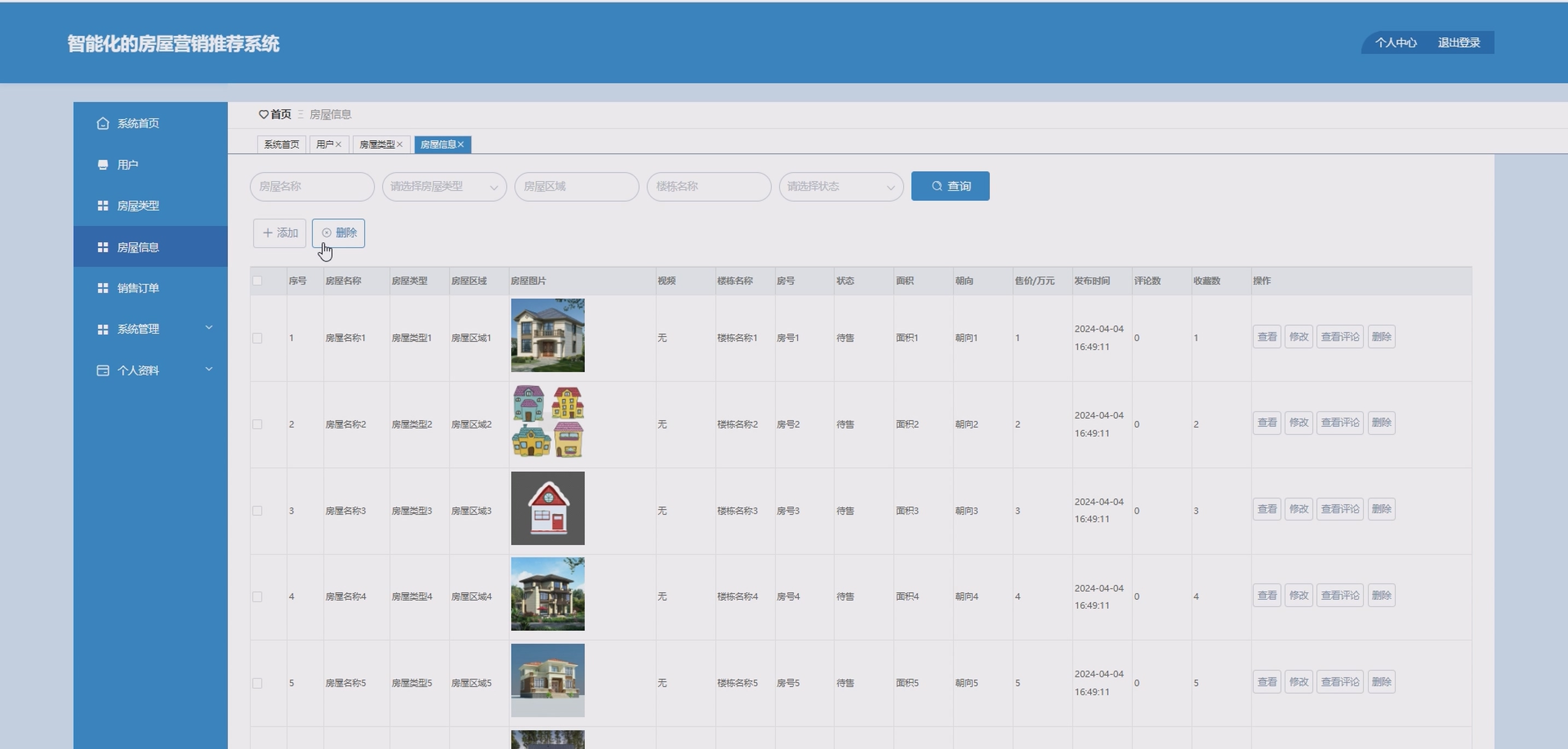Click the circled-x icon in the 删除 toolbar button
This screenshot has width=1568, height=749.
click(327, 233)
